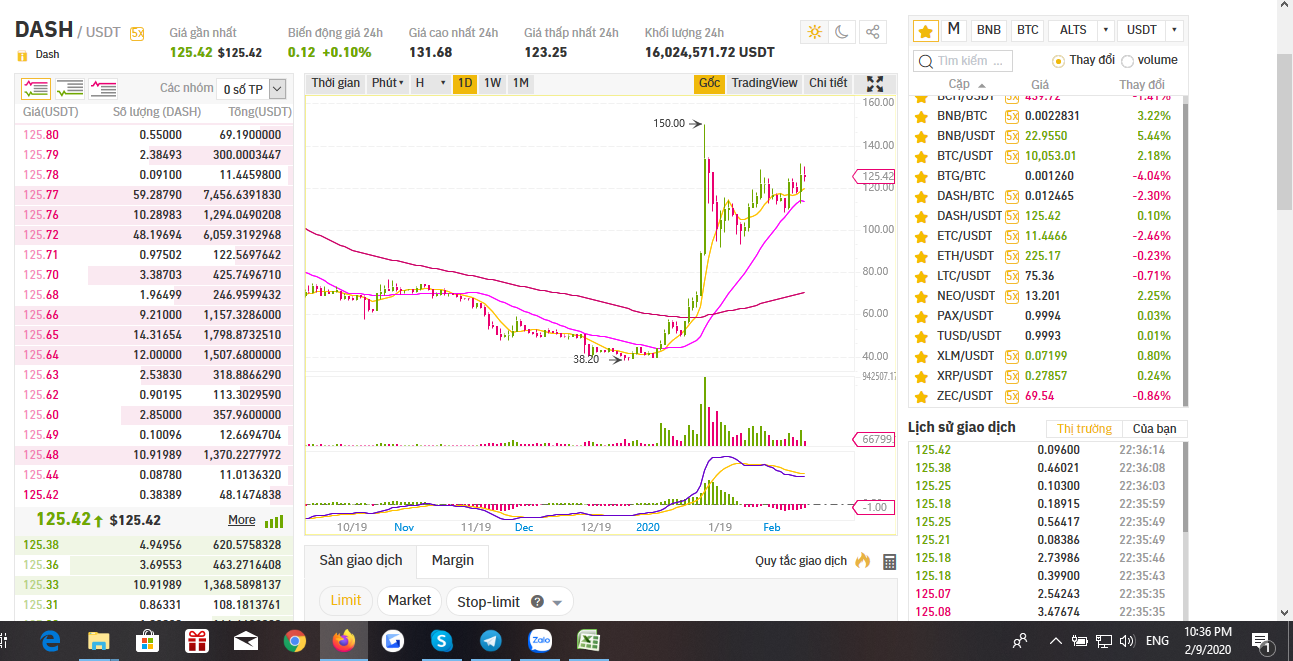
Task: Select BNB market tab
Action: point(989,30)
